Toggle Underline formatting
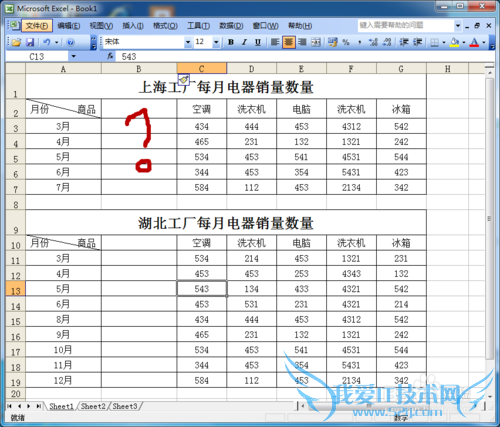 click(x=258, y=42)
